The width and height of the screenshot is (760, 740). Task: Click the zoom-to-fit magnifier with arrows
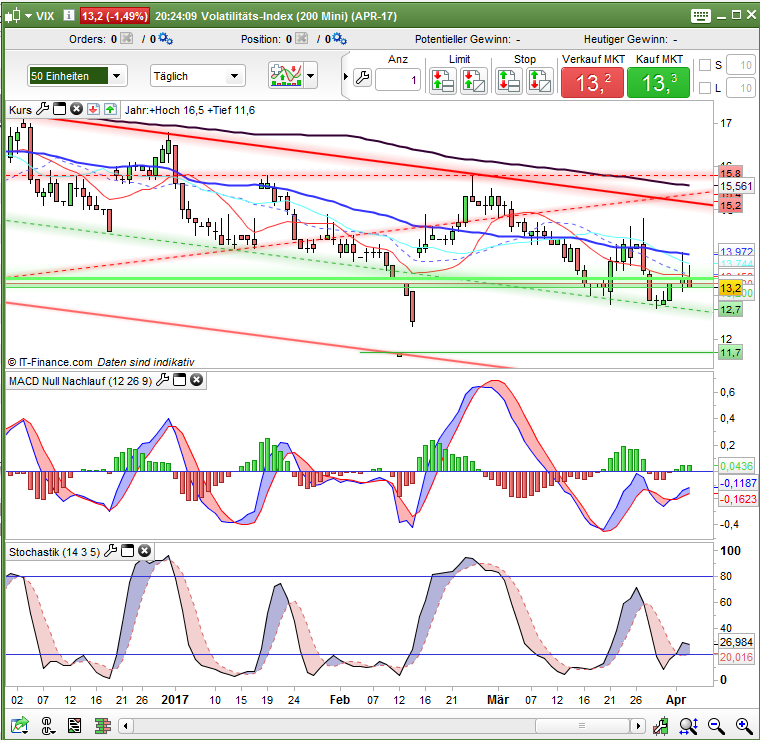tap(688, 726)
